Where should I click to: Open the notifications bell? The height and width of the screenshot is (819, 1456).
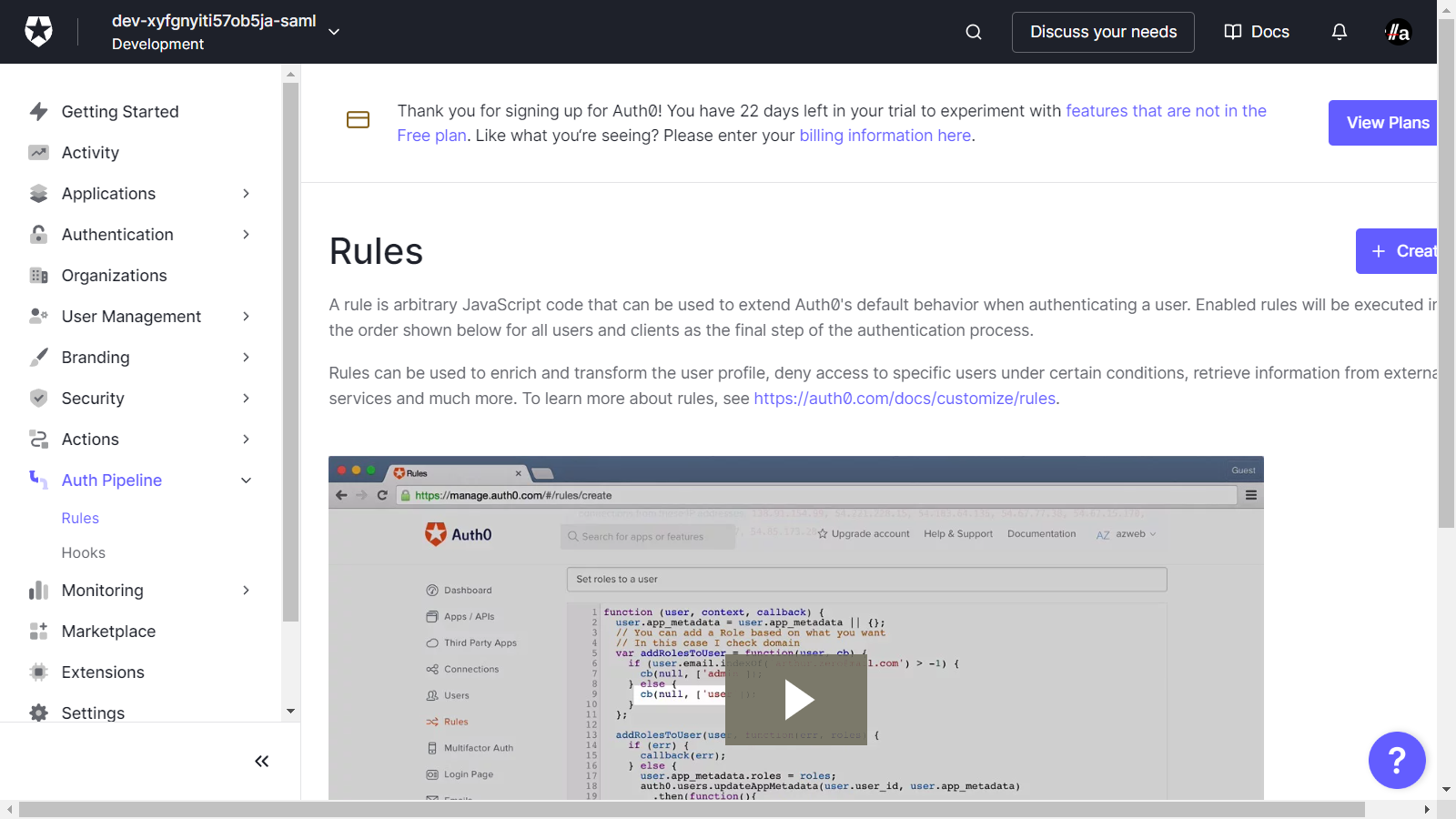1339,32
